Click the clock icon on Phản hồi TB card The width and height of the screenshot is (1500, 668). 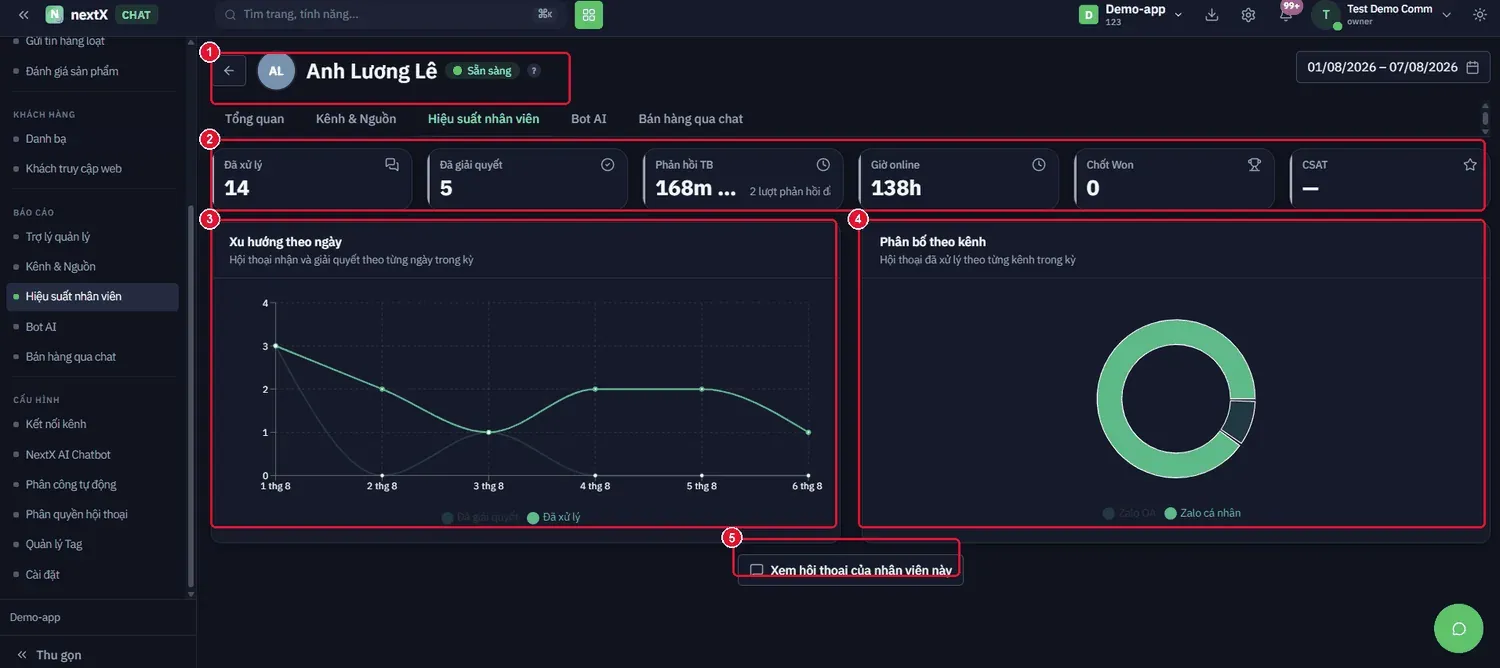click(823, 165)
